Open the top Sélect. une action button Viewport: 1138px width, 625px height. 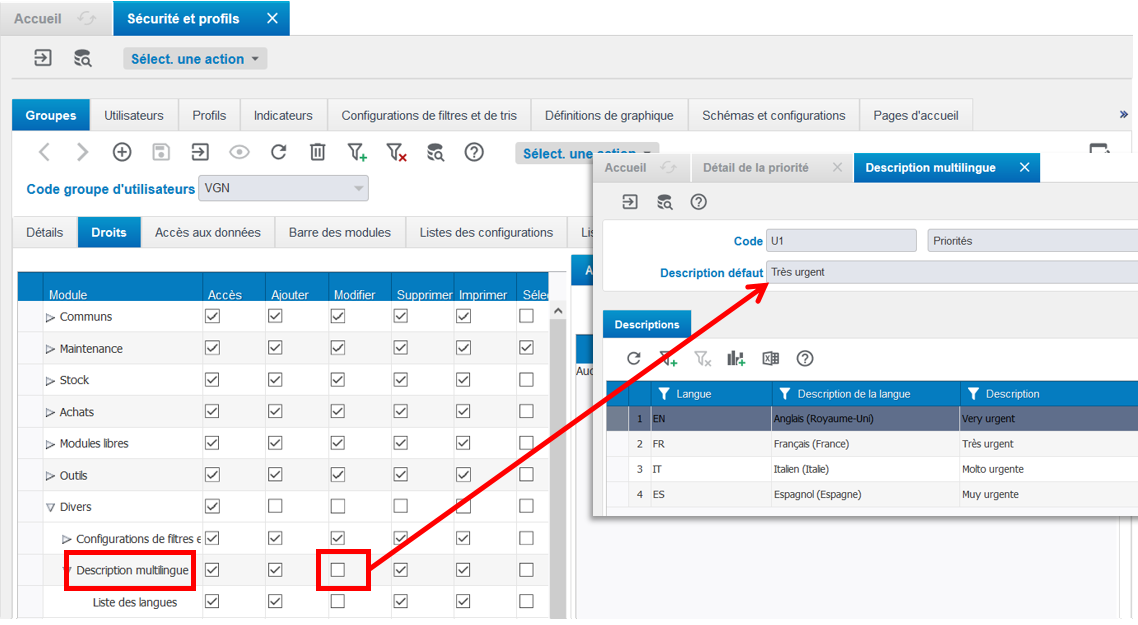click(x=195, y=59)
